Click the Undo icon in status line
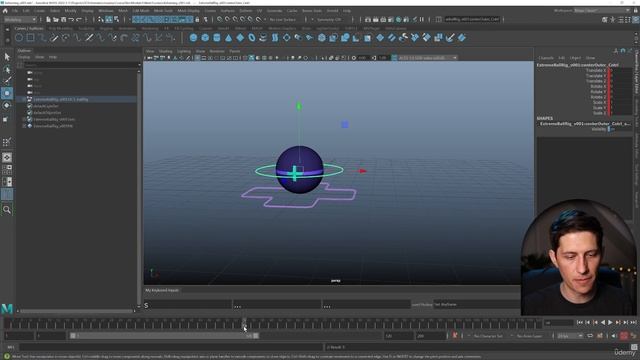This screenshot has width=640, height=360. tap(71, 19)
